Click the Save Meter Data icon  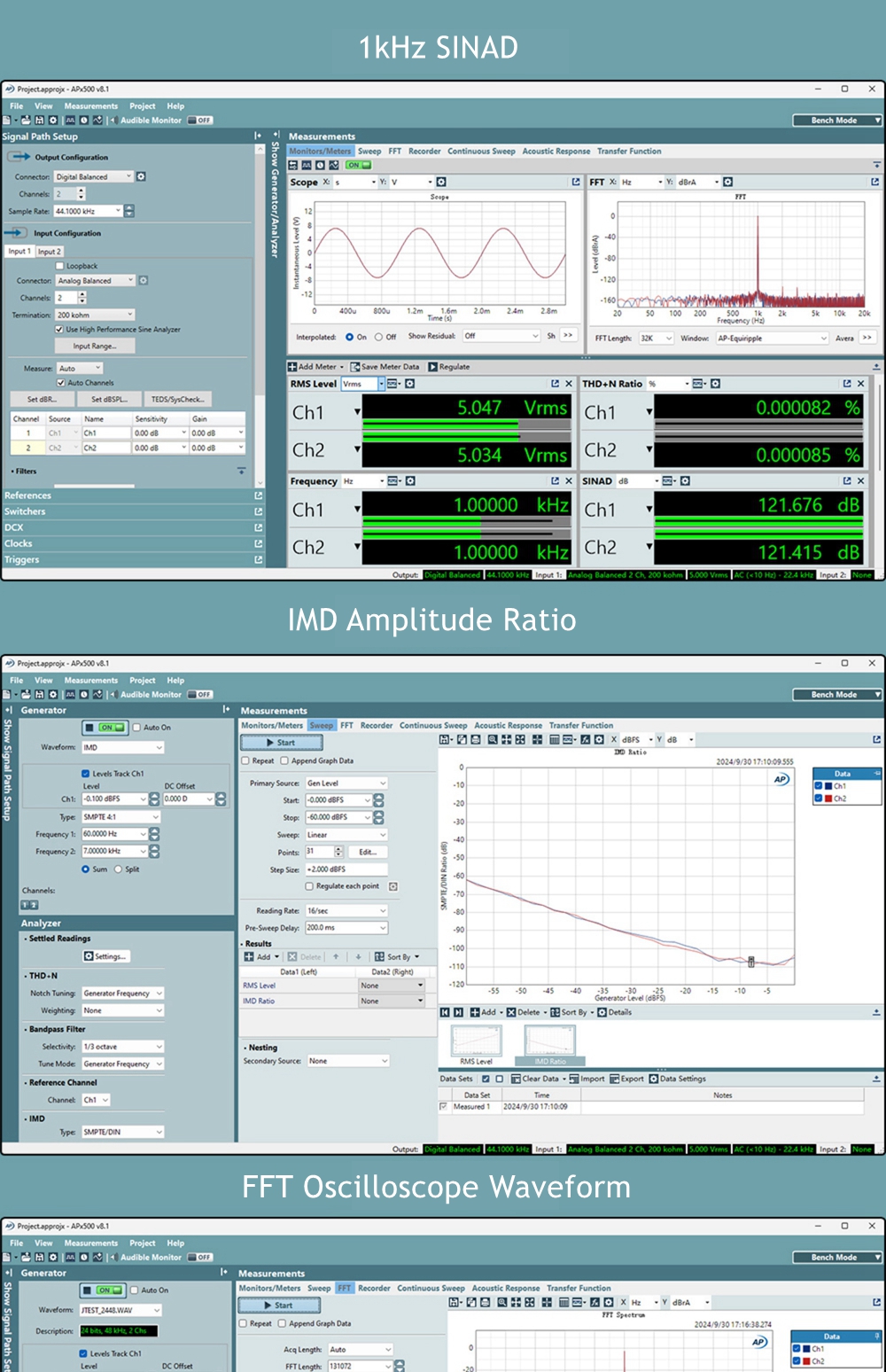click(355, 367)
